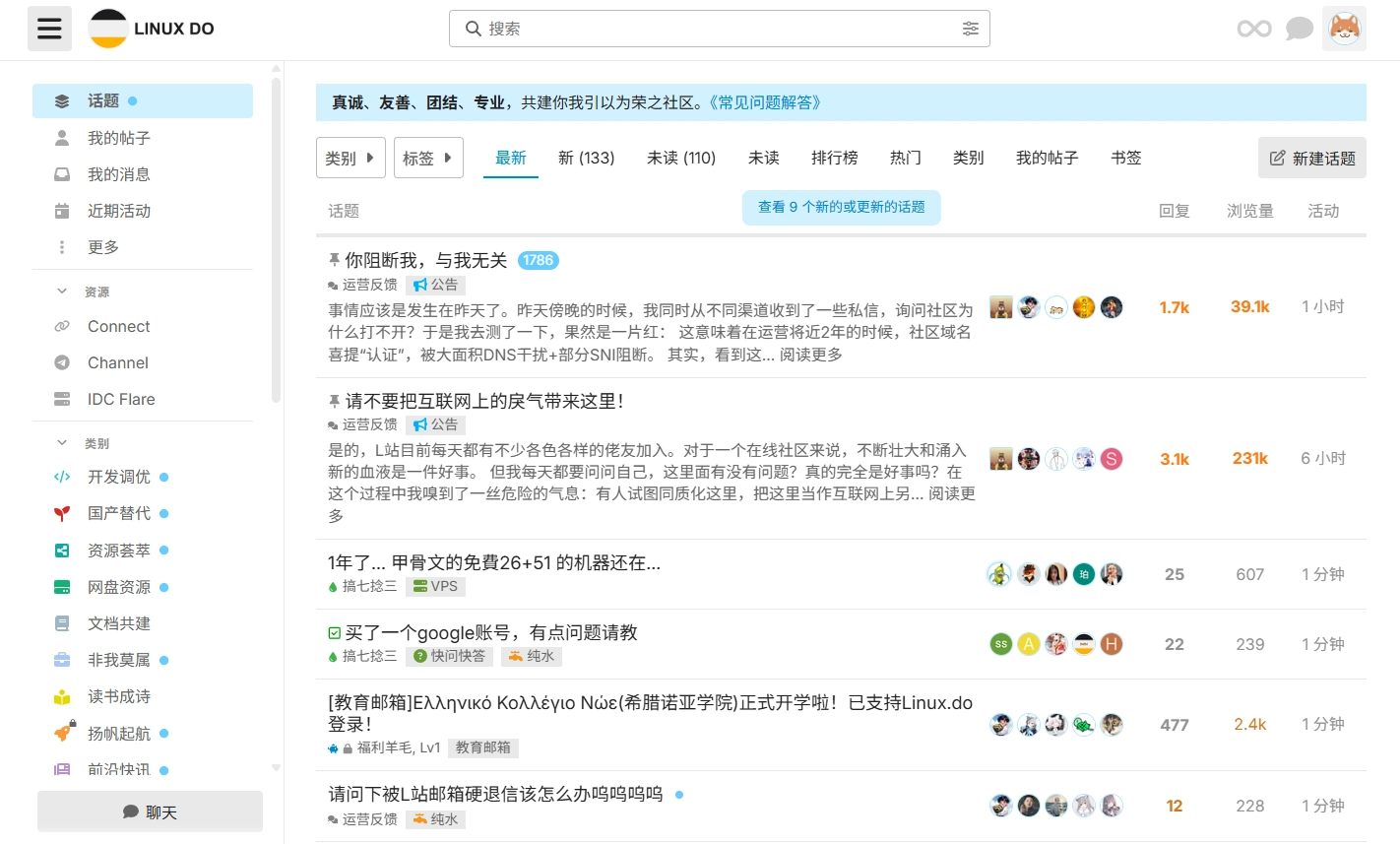Click the 新建话题 button
1400x844 pixels.
(1311, 158)
